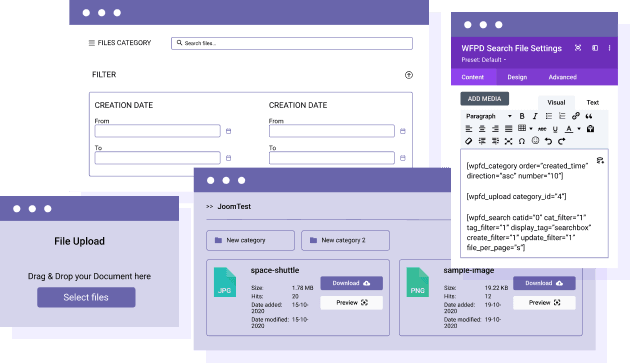
Task: Click the PNG file icon
Action: [417, 282]
